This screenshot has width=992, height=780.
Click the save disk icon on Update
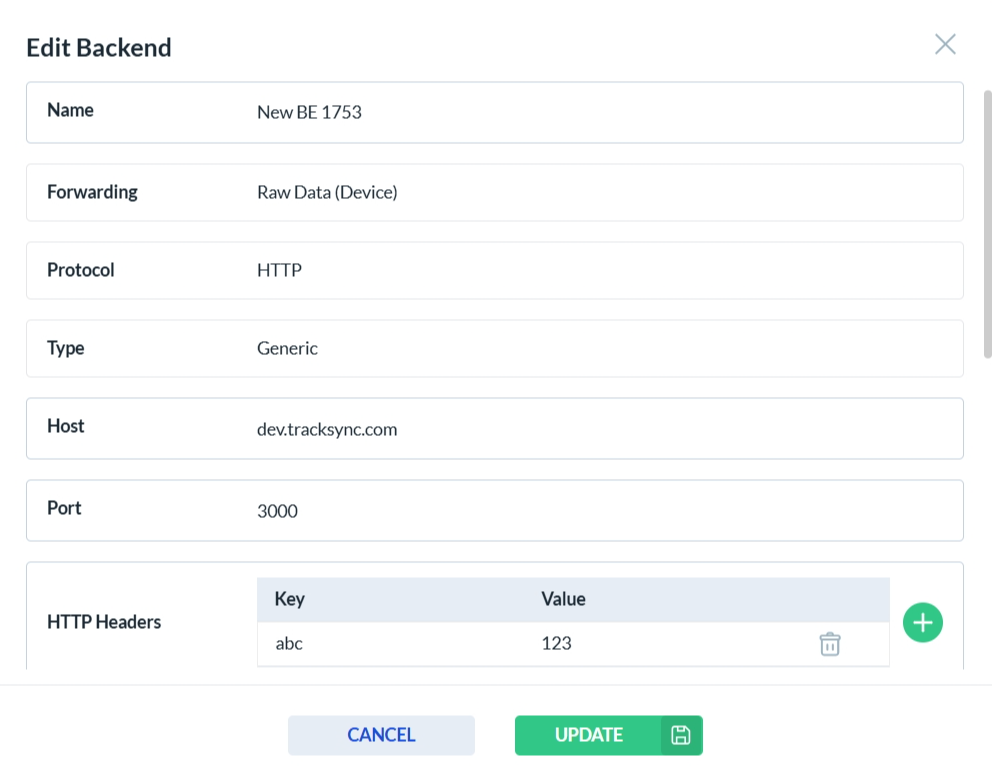click(x=681, y=735)
